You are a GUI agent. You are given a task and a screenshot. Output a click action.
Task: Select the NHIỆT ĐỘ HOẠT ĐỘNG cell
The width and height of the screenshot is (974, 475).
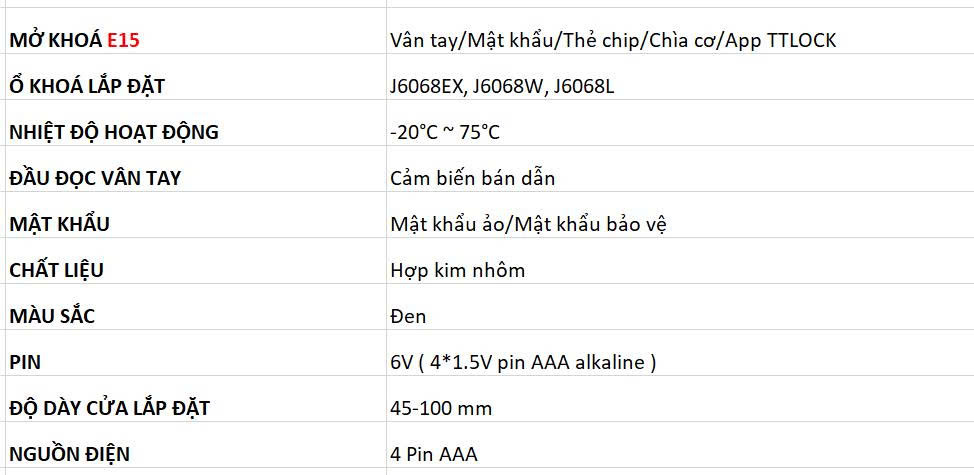point(114,132)
